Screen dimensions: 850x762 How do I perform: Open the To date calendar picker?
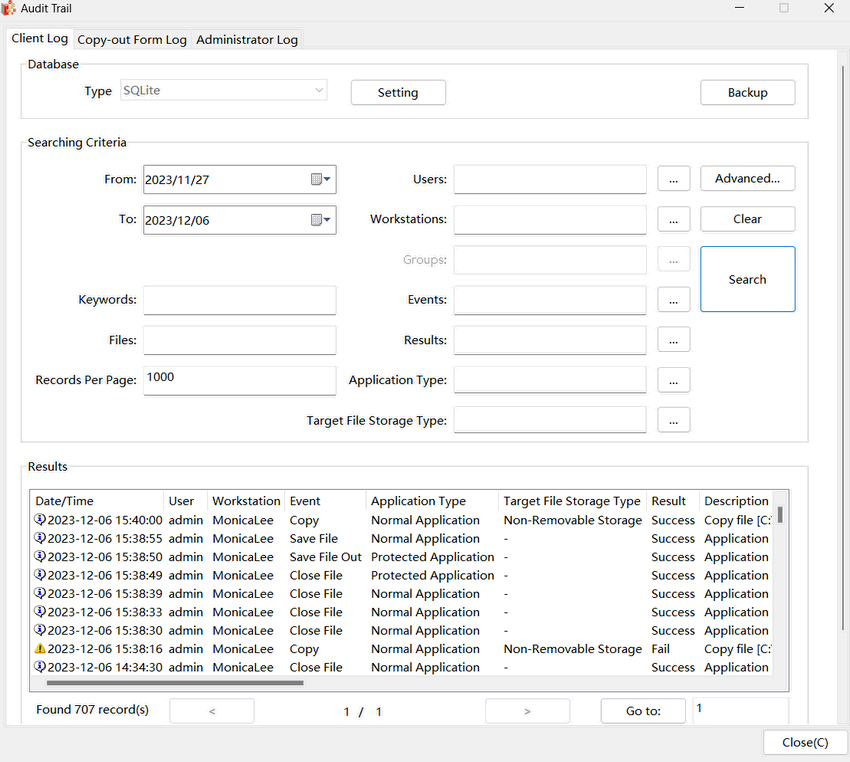click(321, 220)
